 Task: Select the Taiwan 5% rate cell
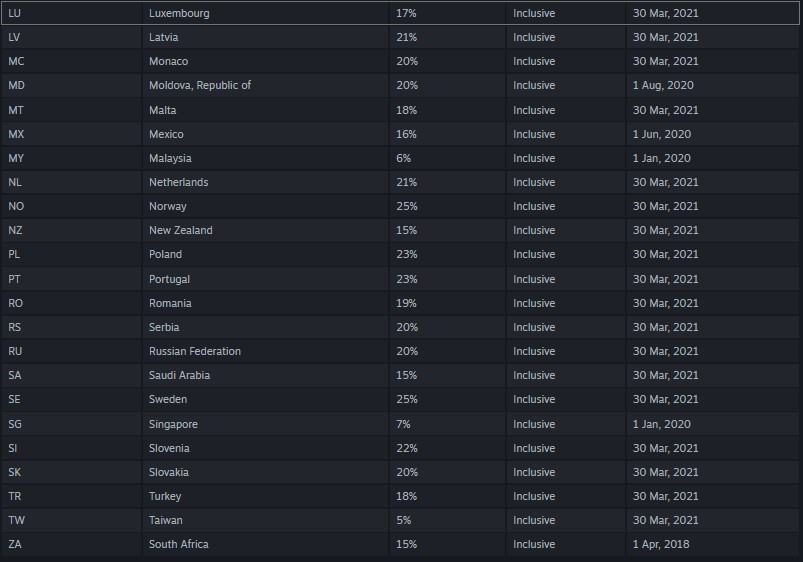[x=448, y=521]
